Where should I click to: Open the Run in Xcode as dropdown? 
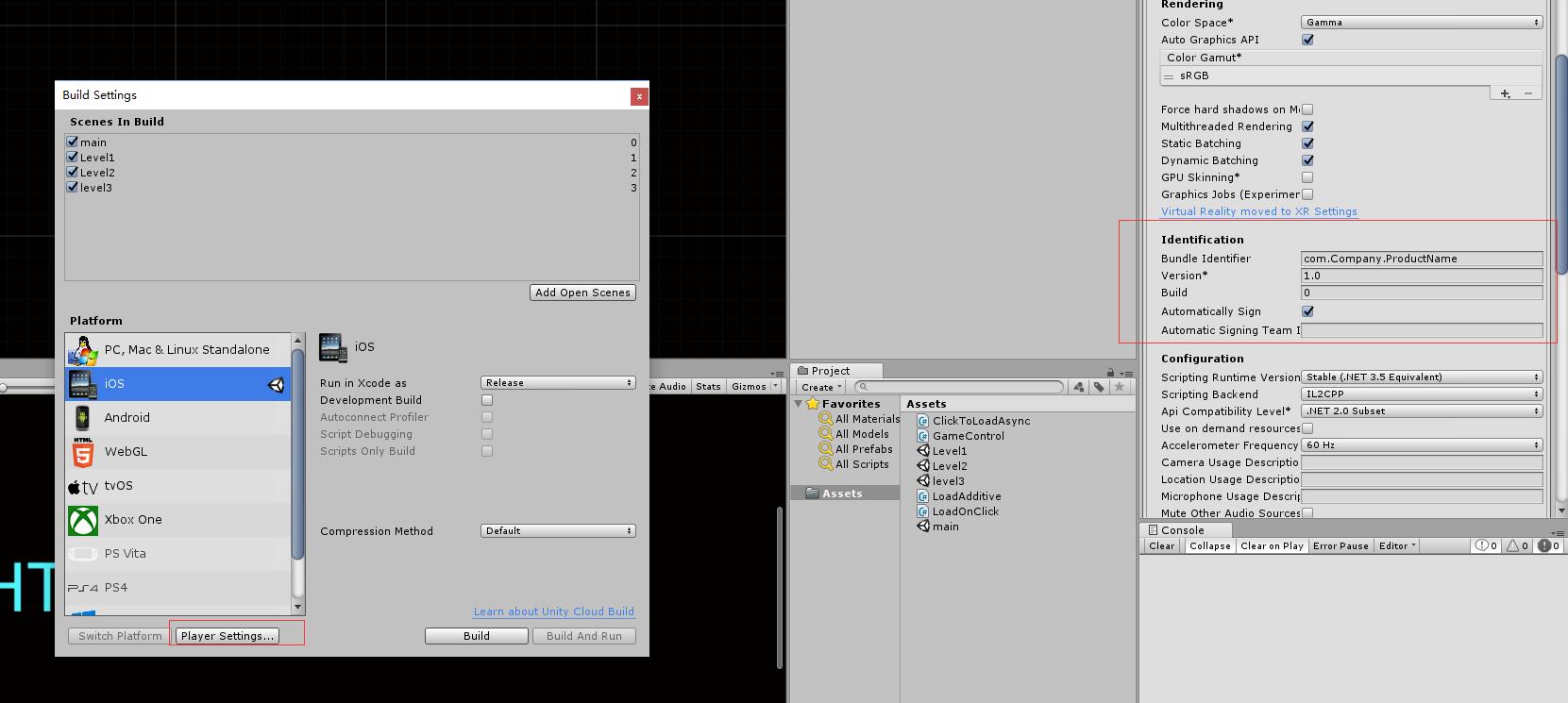(x=558, y=383)
